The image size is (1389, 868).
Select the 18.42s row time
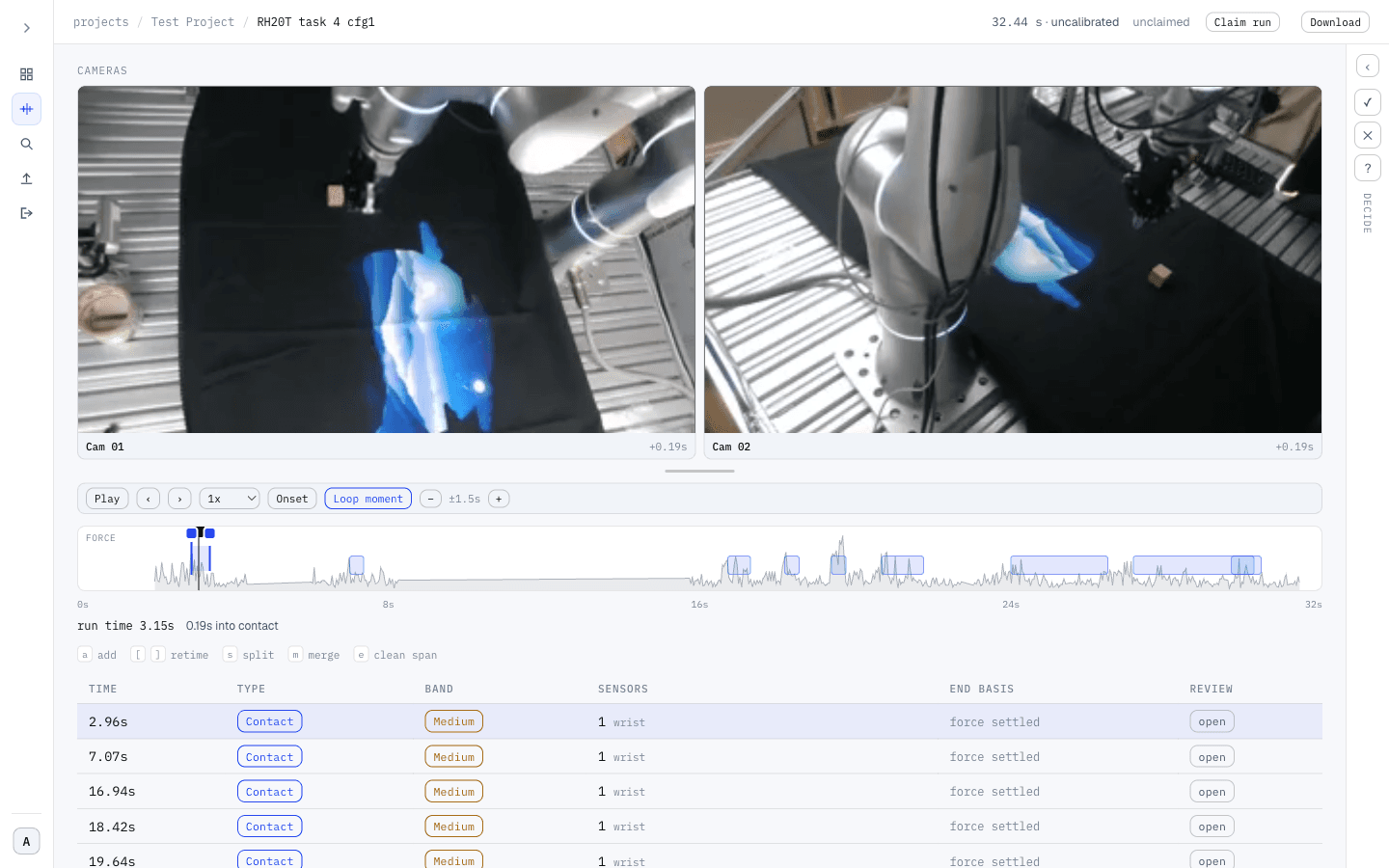pyautogui.click(x=112, y=827)
